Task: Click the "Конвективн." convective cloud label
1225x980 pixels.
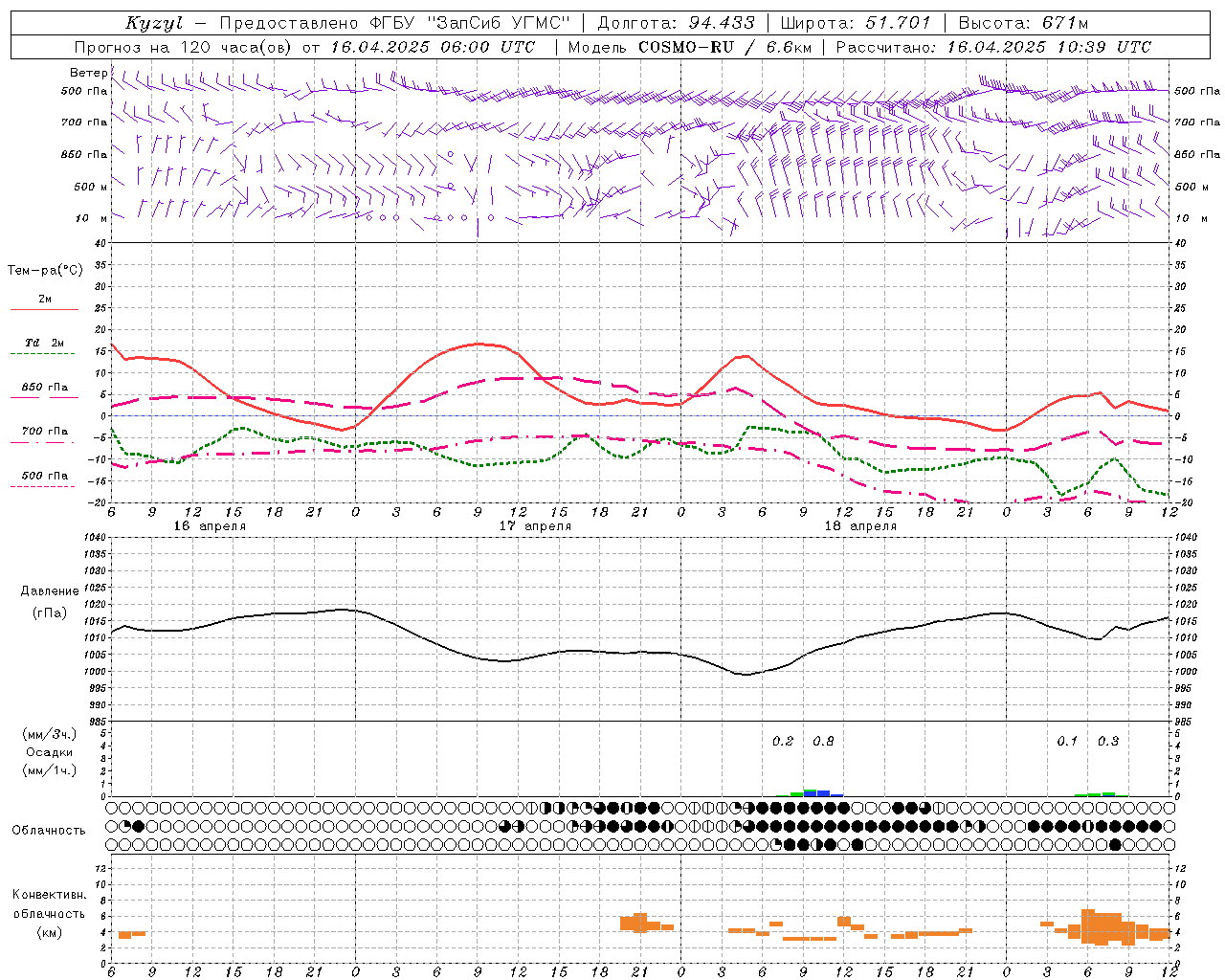Action: click(x=49, y=895)
